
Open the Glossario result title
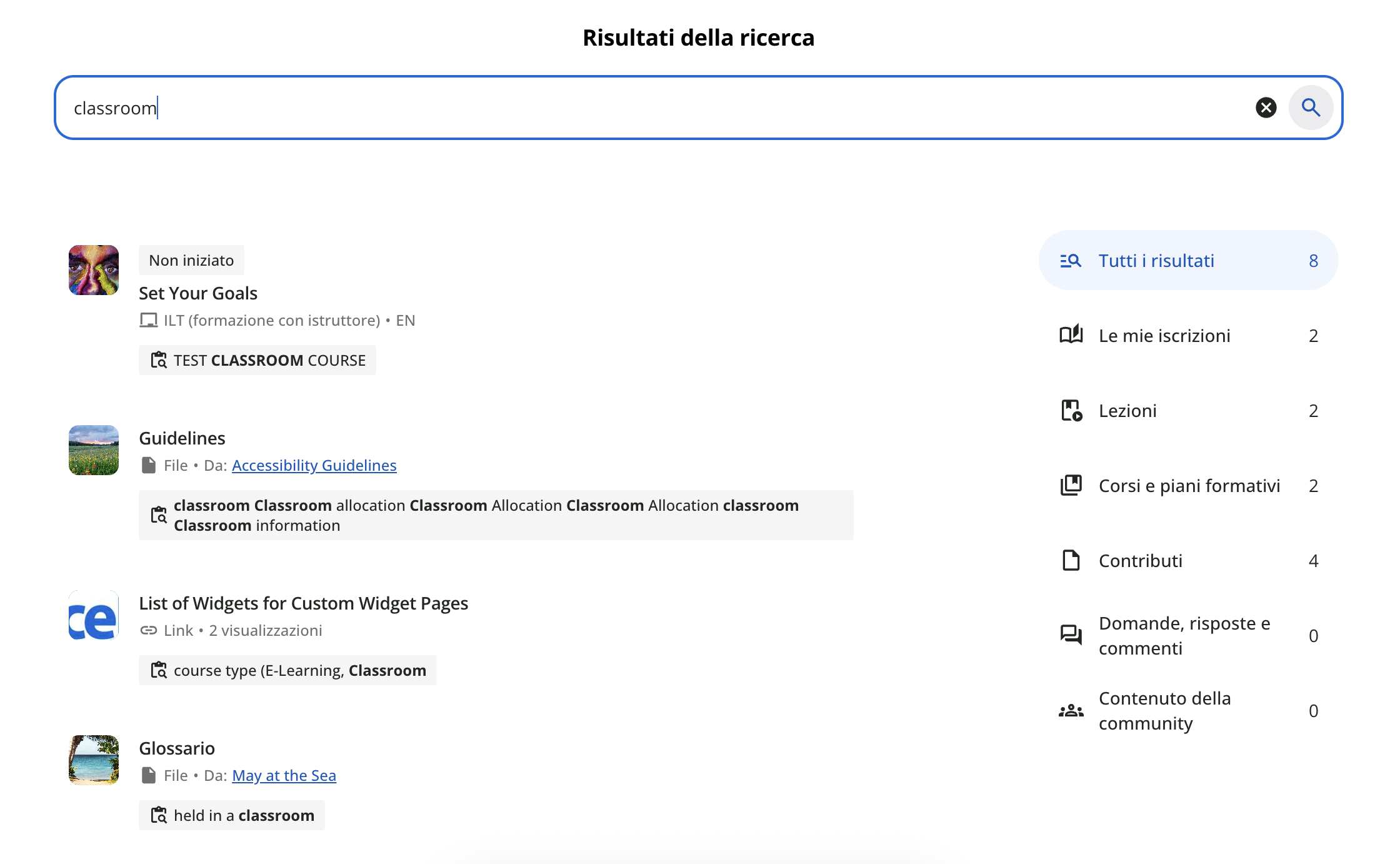tap(177, 748)
